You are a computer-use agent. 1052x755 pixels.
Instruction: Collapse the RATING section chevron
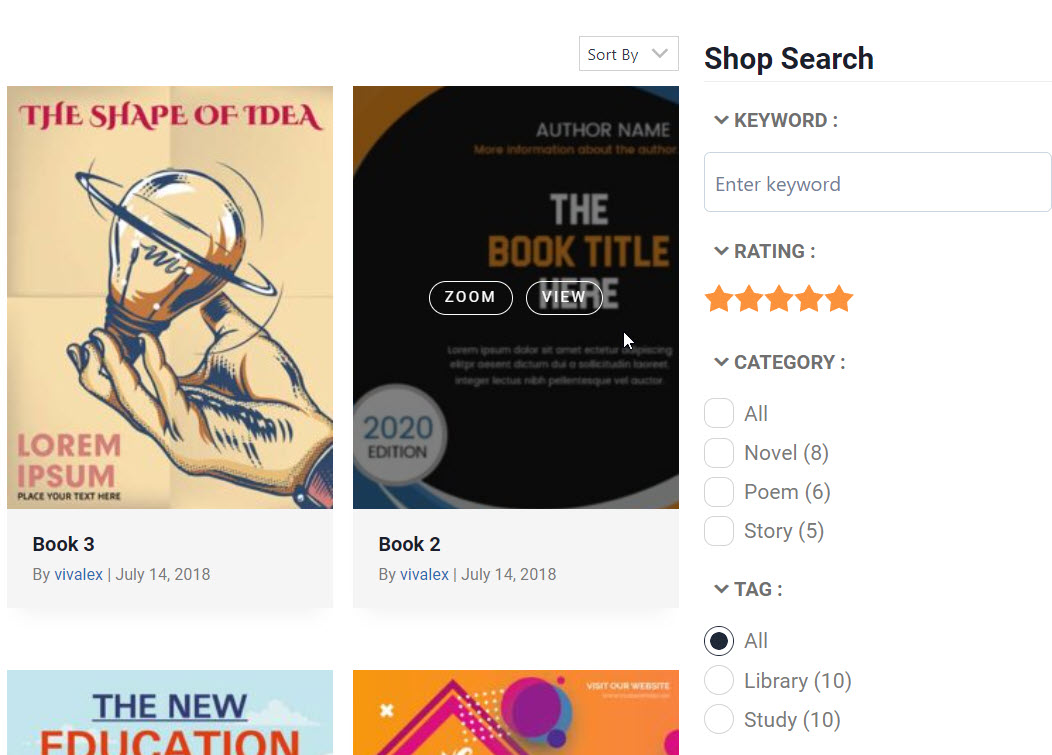coord(721,251)
